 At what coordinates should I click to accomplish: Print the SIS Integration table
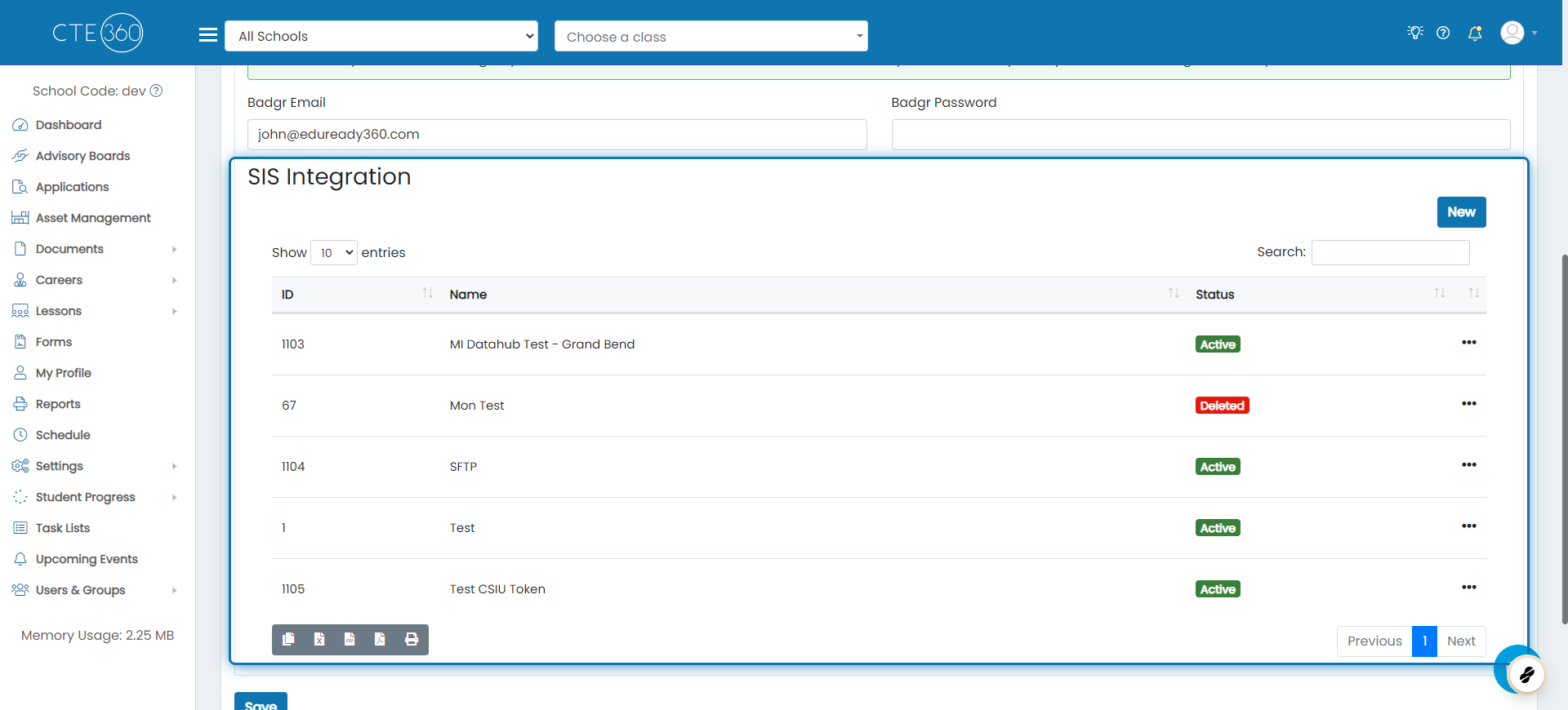click(x=412, y=640)
